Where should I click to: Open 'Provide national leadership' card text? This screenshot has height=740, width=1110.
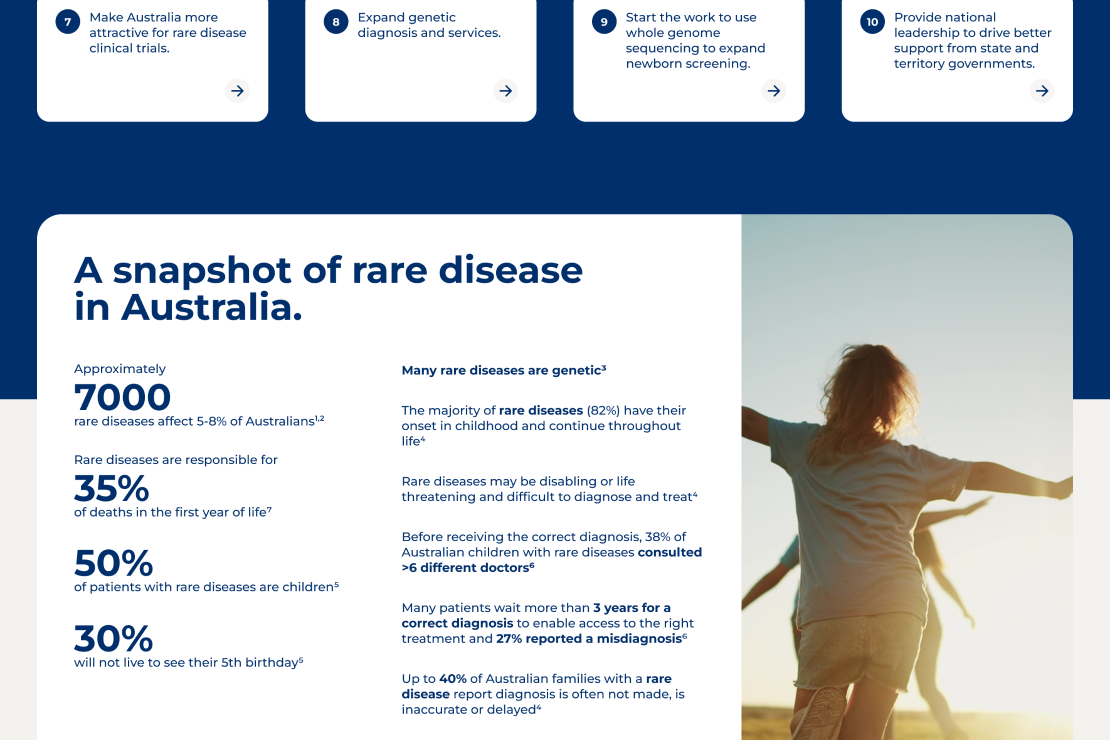click(973, 40)
